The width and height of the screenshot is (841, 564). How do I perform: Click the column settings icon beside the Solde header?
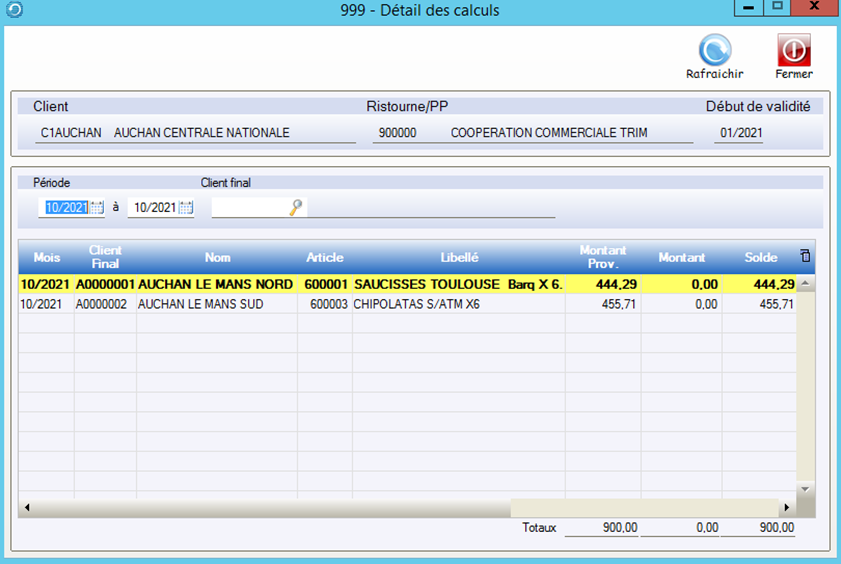pos(806,257)
